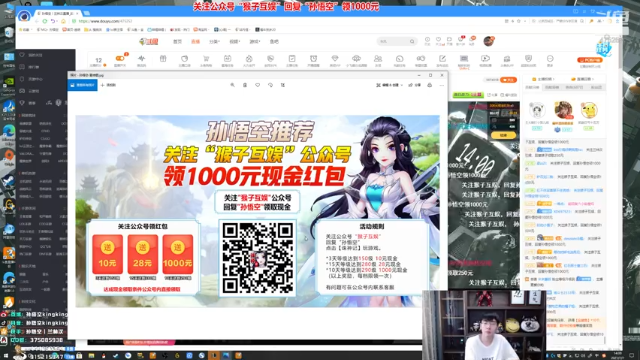This screenshot has width=640, height=360.
Task: Click the two-people friends icon in Douyu toolbar
Action: click(378, 60)
